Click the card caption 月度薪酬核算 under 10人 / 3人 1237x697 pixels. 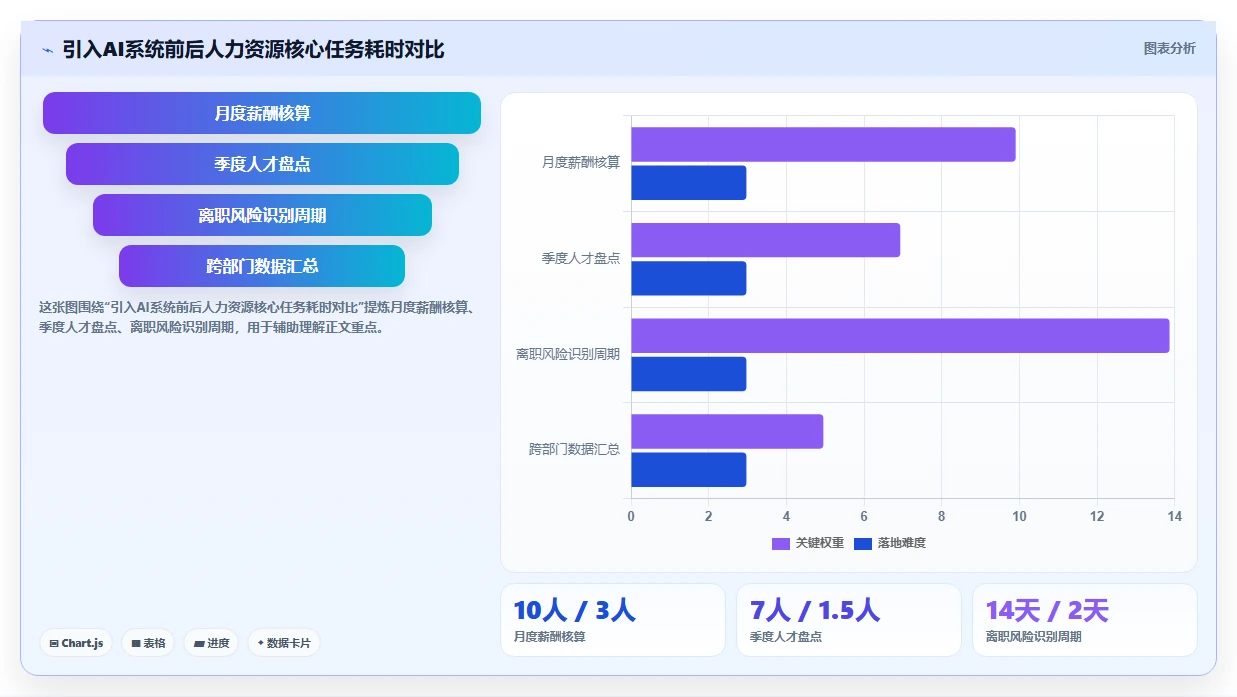tap(550, 636)
